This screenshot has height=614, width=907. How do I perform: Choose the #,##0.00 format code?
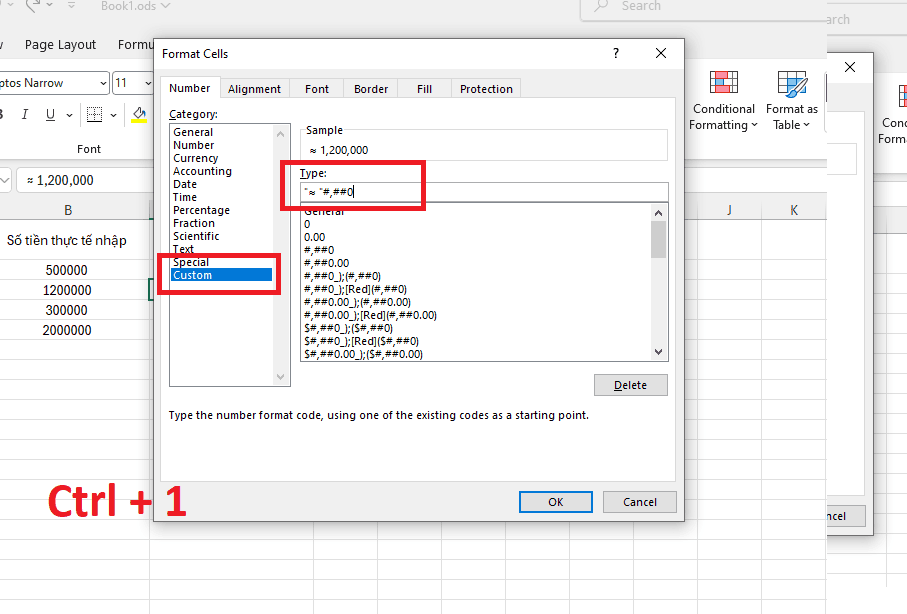tap(326, 263)
